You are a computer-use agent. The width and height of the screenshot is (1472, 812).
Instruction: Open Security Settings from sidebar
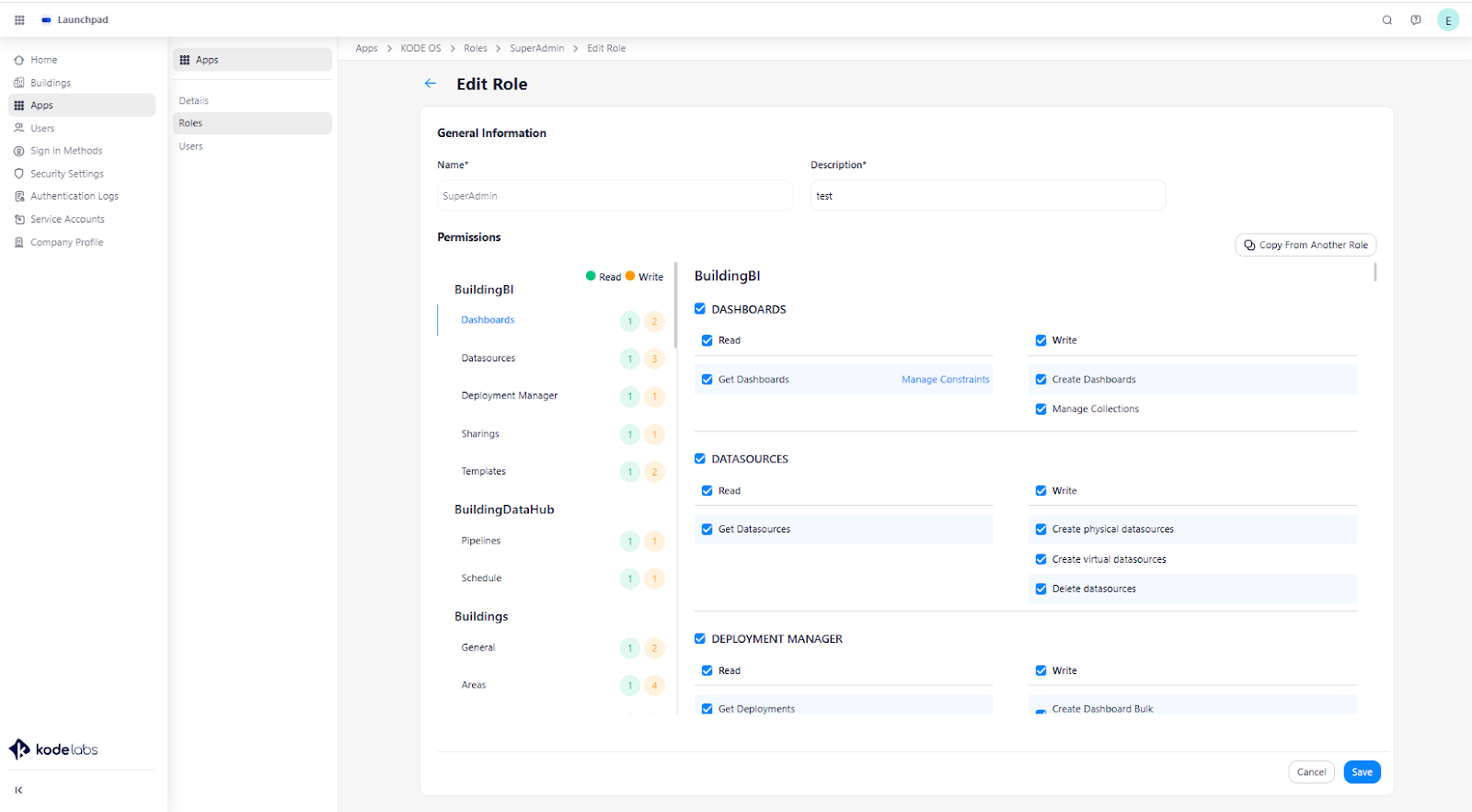point(66,174)
